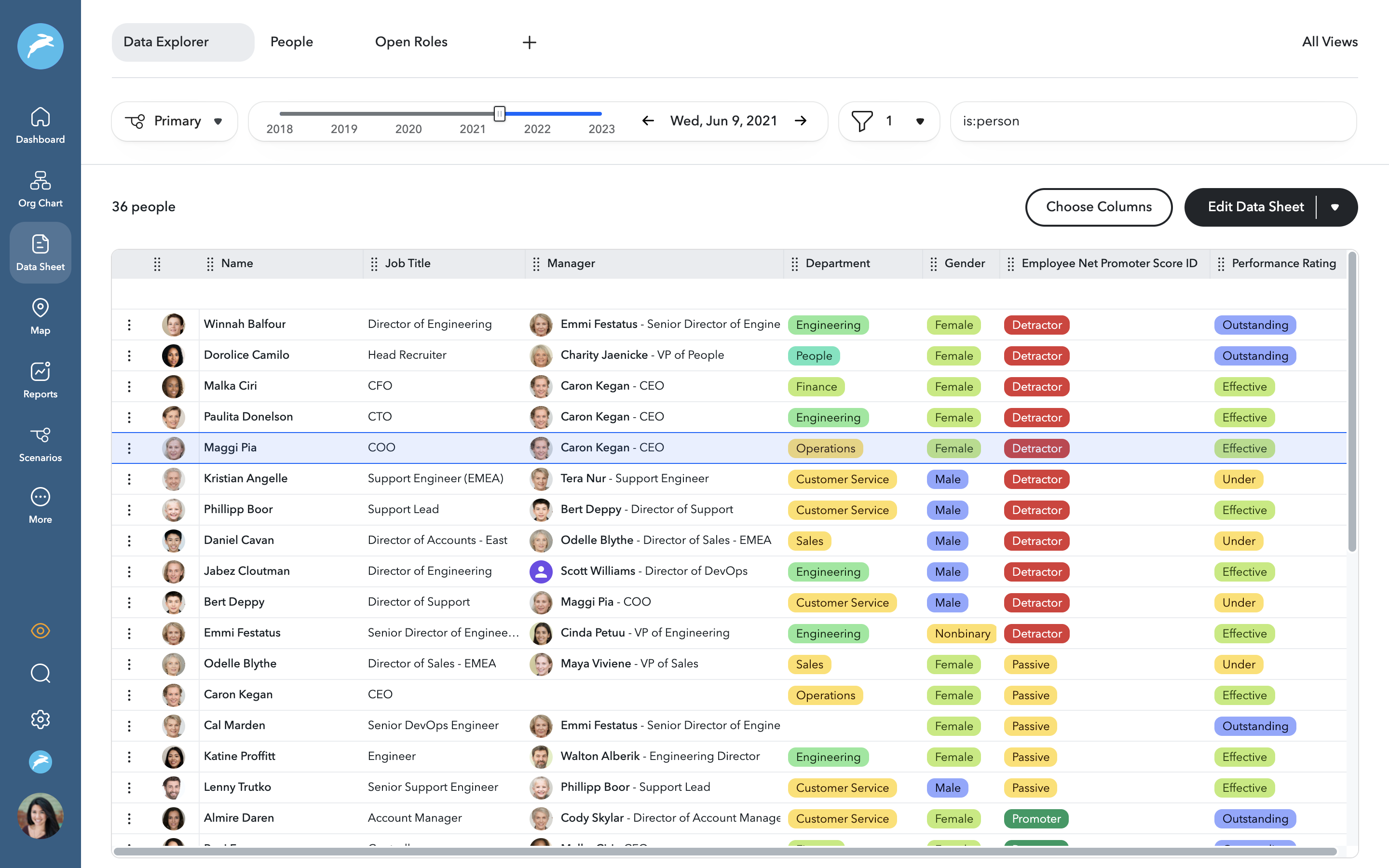Open settings via the gear icon

(40, 719)
